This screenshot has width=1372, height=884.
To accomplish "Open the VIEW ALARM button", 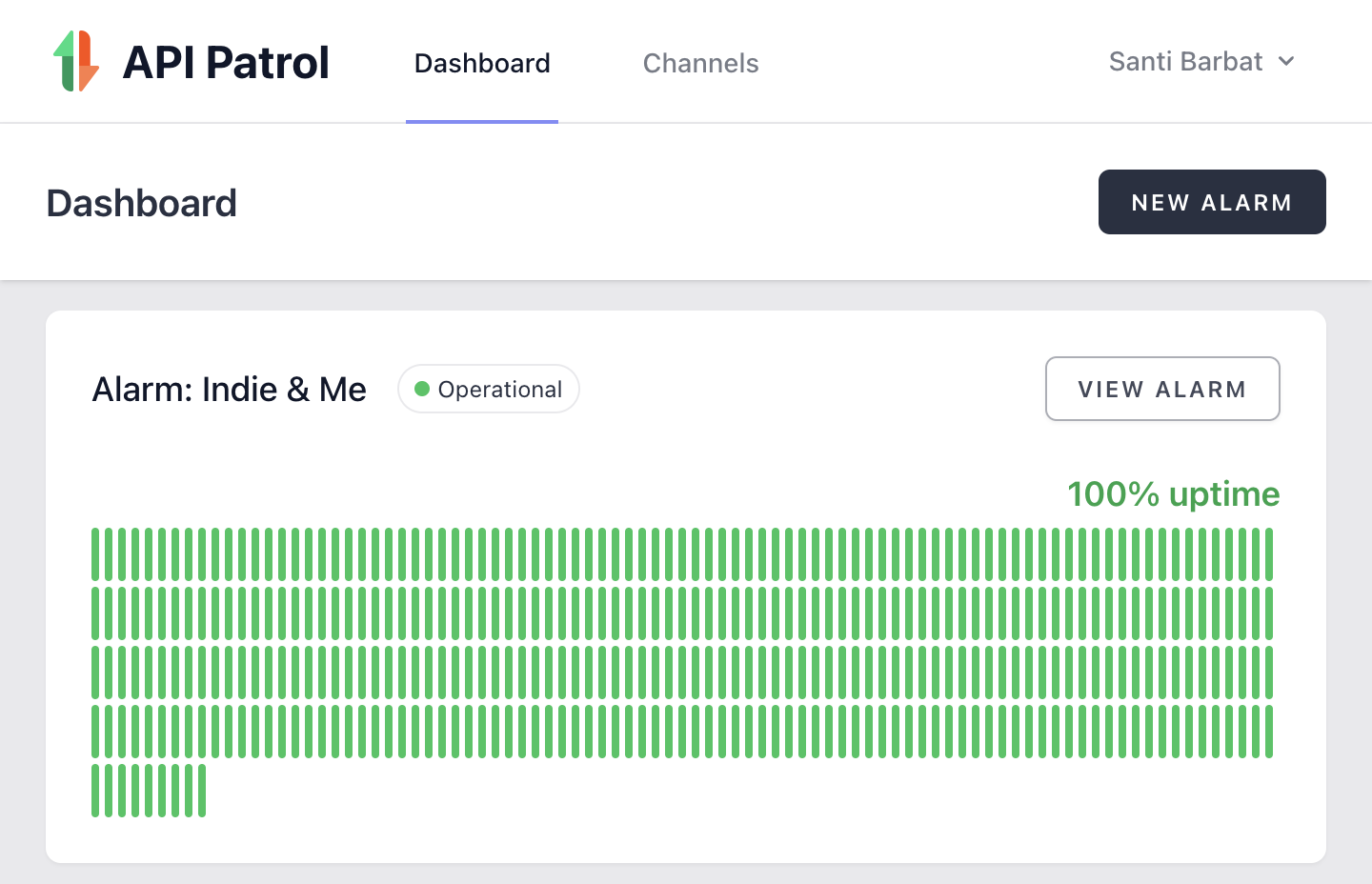I will coord(1161,389).
